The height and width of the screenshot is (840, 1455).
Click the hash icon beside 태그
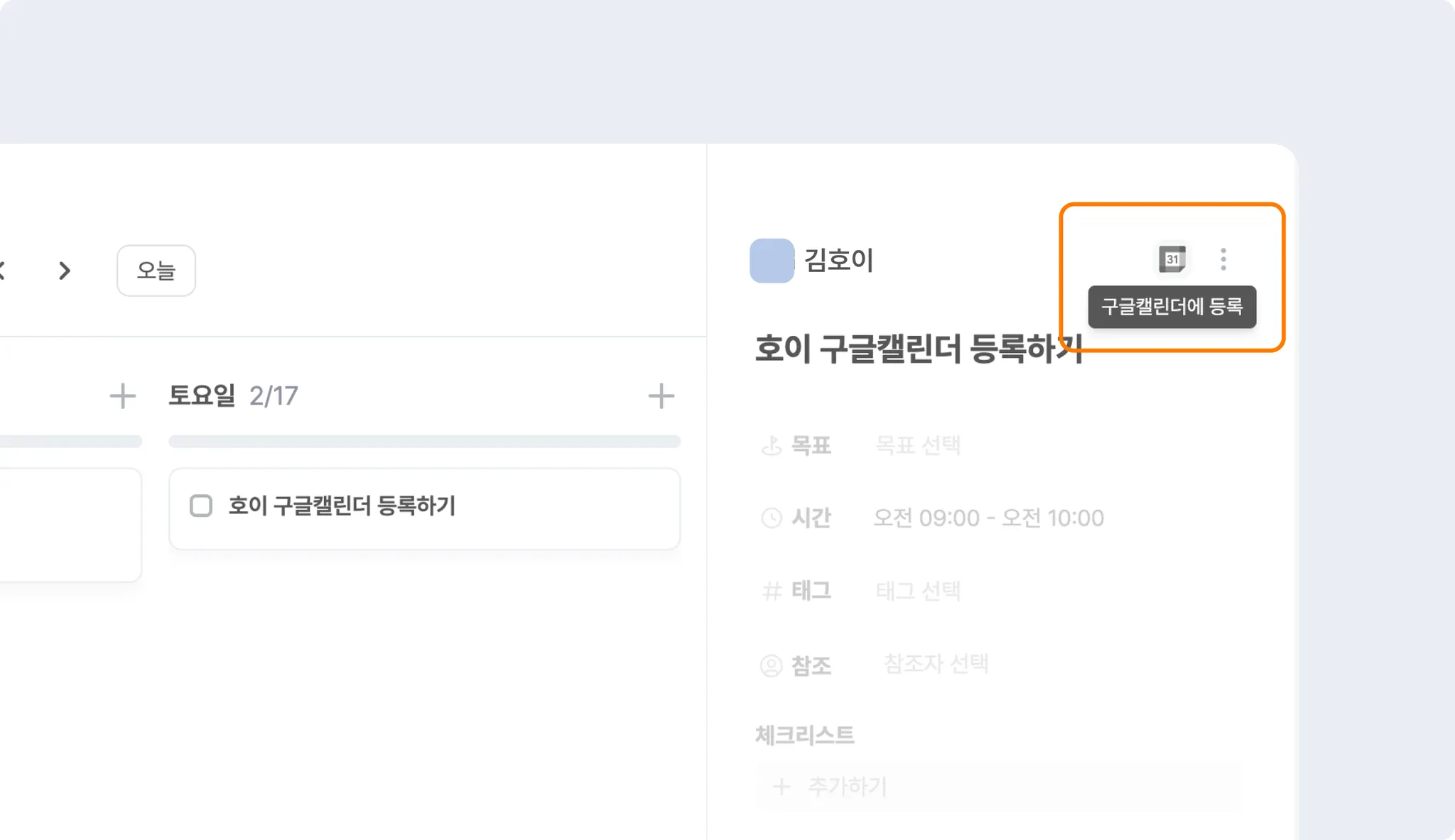tap(772, 591)
